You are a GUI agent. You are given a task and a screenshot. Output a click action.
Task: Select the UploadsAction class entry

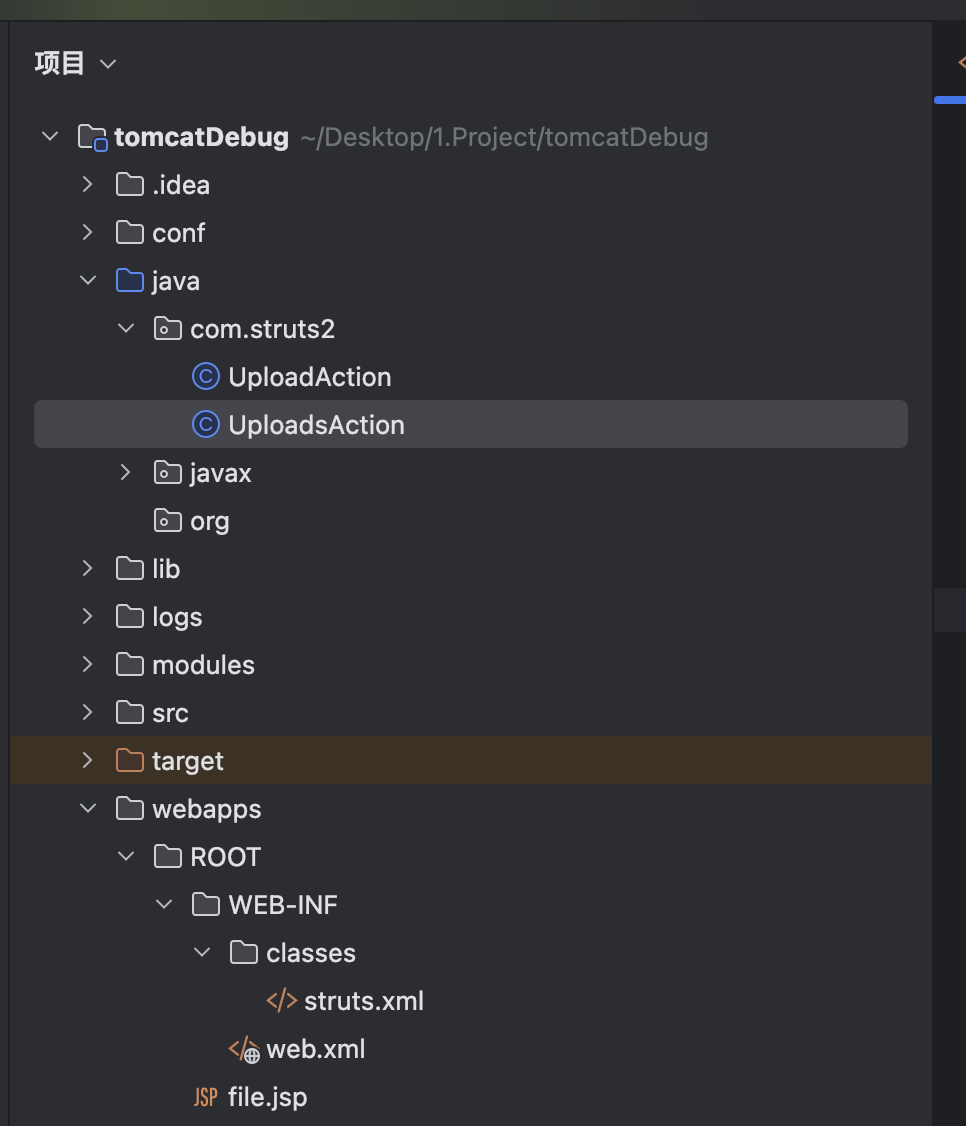[x=317, y=424]
